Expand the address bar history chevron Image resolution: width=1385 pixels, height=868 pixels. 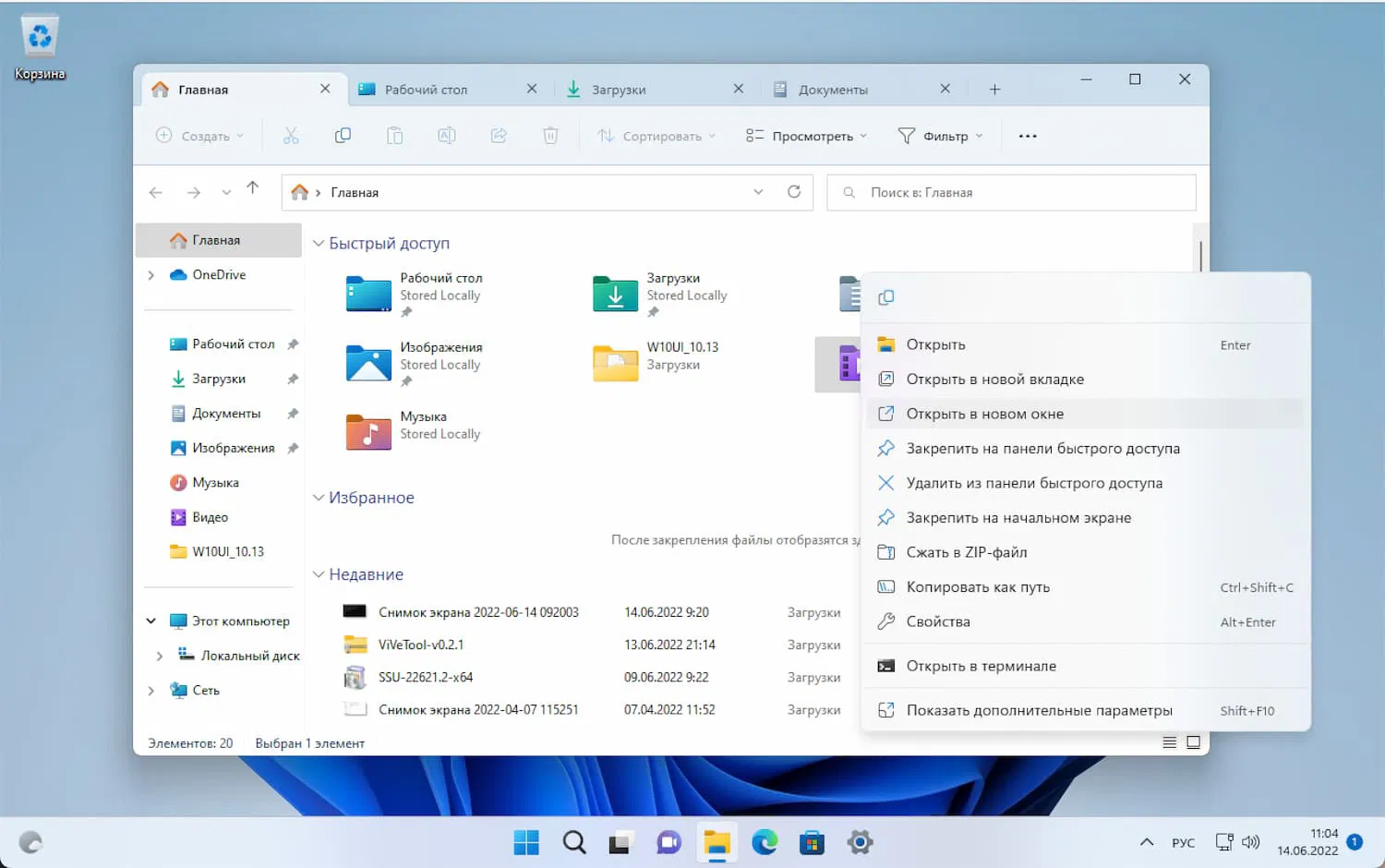[758, 192]
